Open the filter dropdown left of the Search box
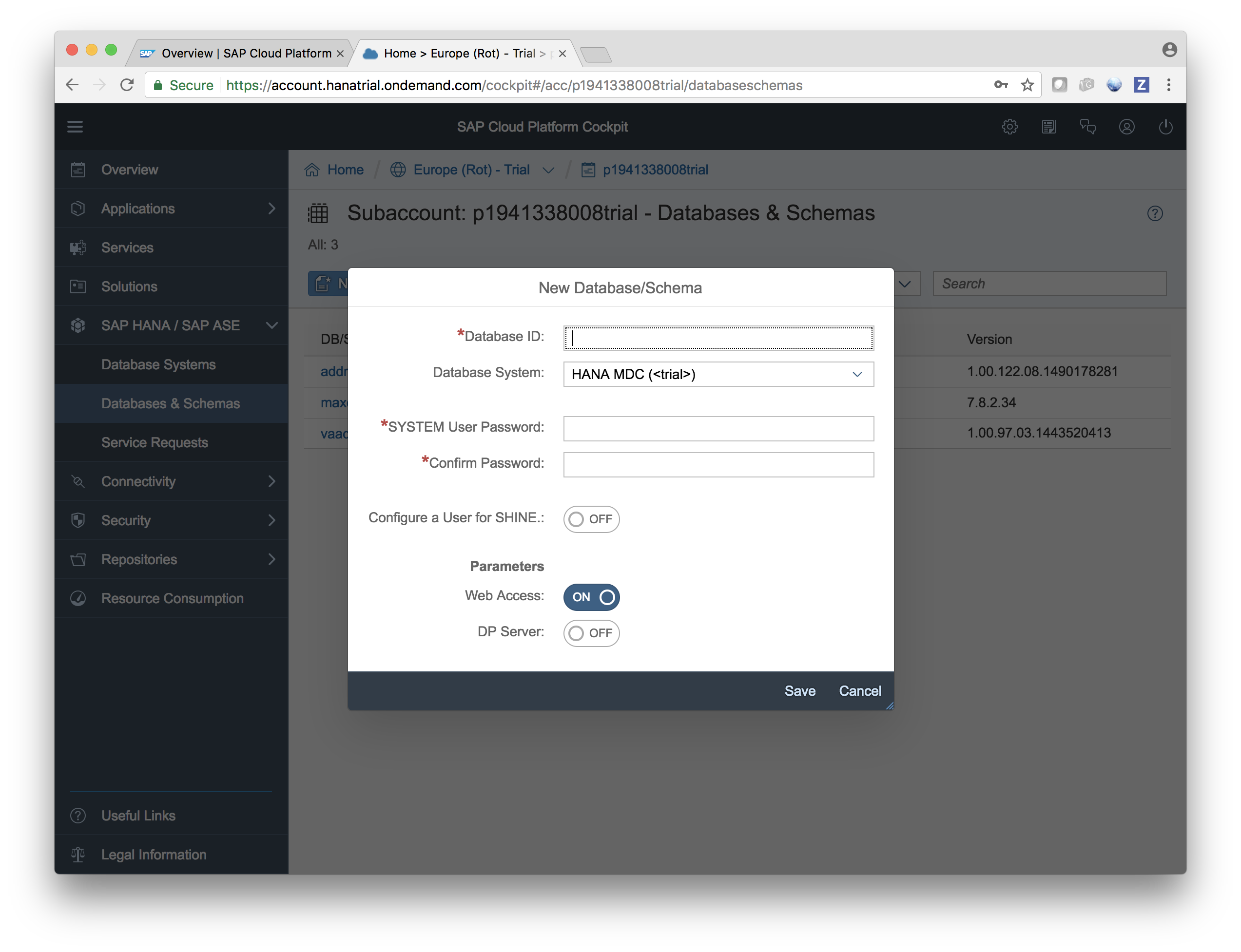The image size is (1241, 952). (905, 284)
